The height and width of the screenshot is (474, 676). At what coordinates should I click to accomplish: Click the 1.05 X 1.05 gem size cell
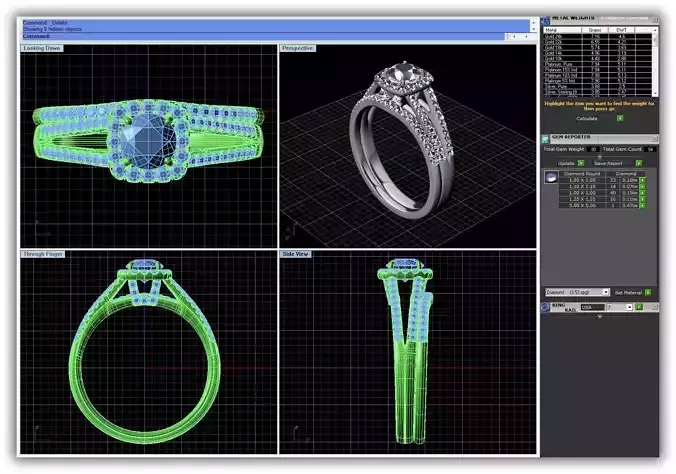[582, 180]
